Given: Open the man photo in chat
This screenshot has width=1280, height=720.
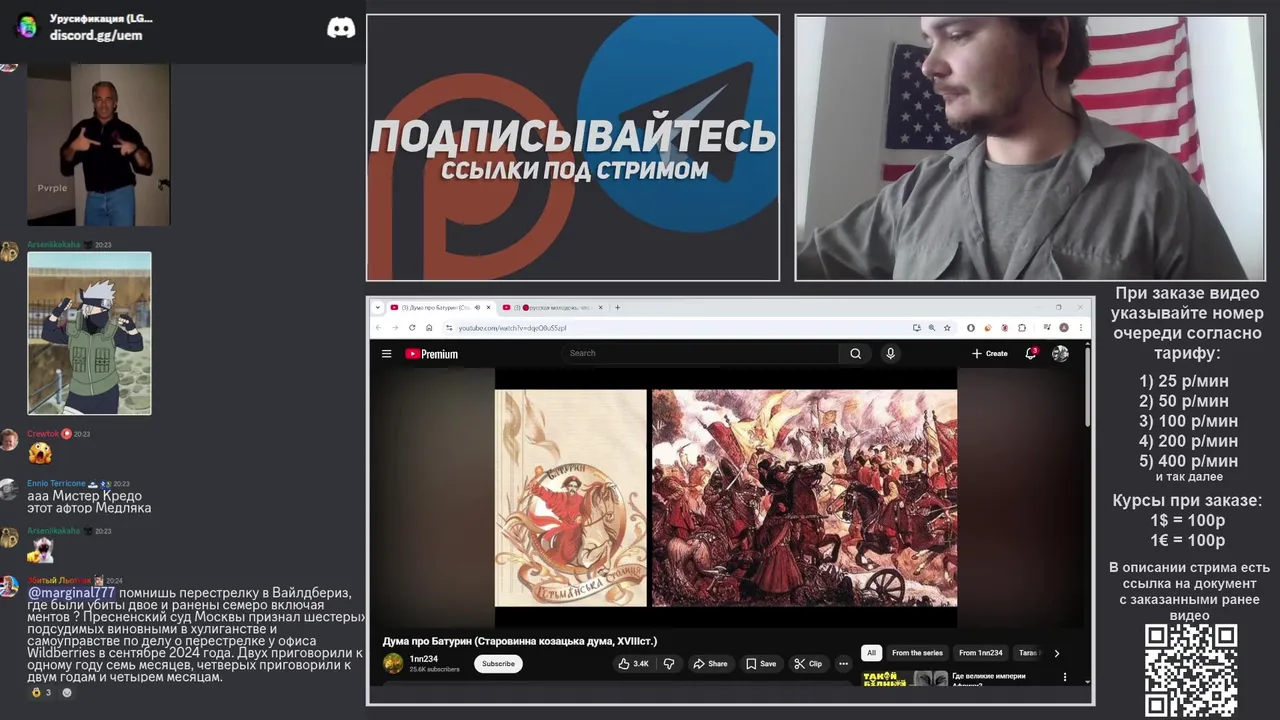Looking at the screenshot, I should click(98, 145).
